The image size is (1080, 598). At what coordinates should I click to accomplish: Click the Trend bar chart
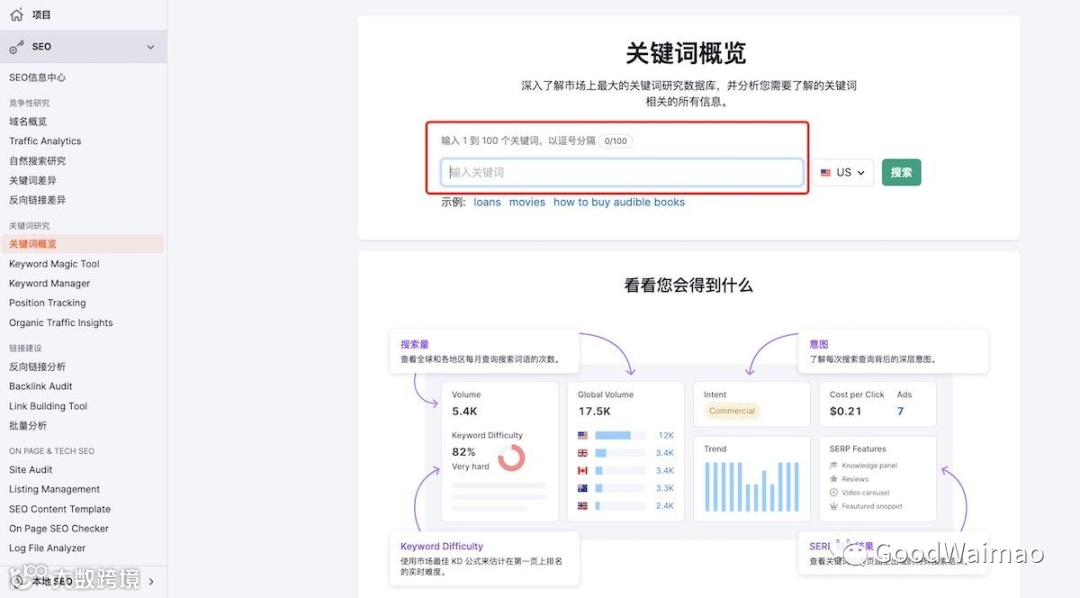click(x=751, y=486)
